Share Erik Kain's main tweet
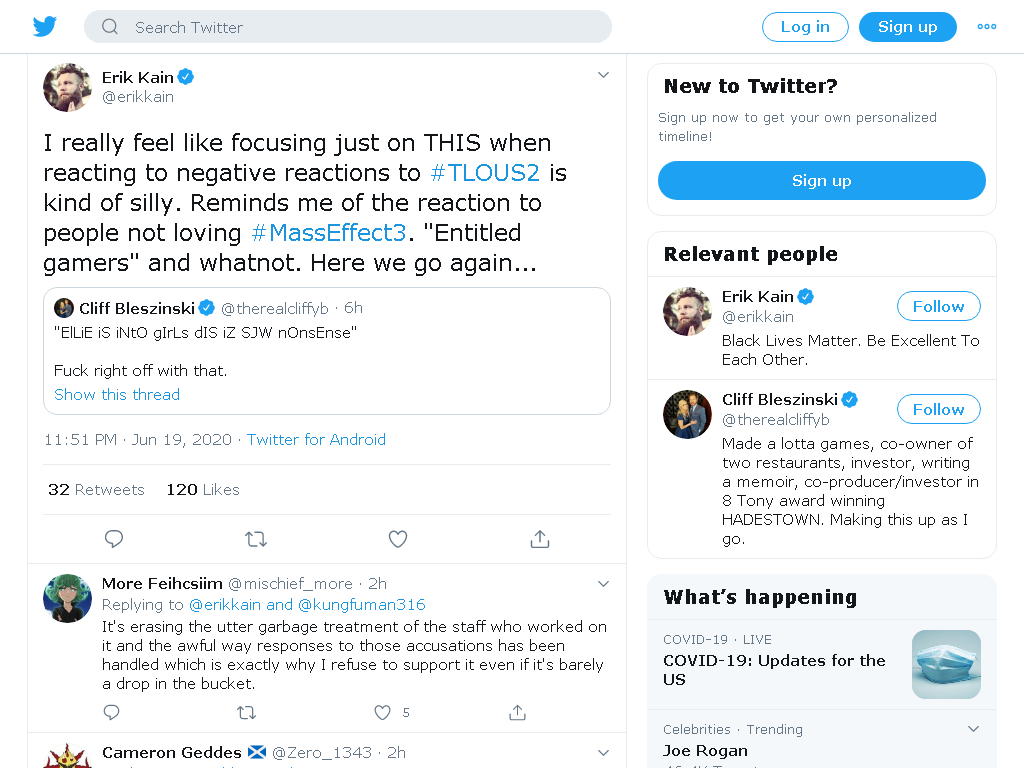This screenshot has height=768, width=1024. [x=540, y=539]
